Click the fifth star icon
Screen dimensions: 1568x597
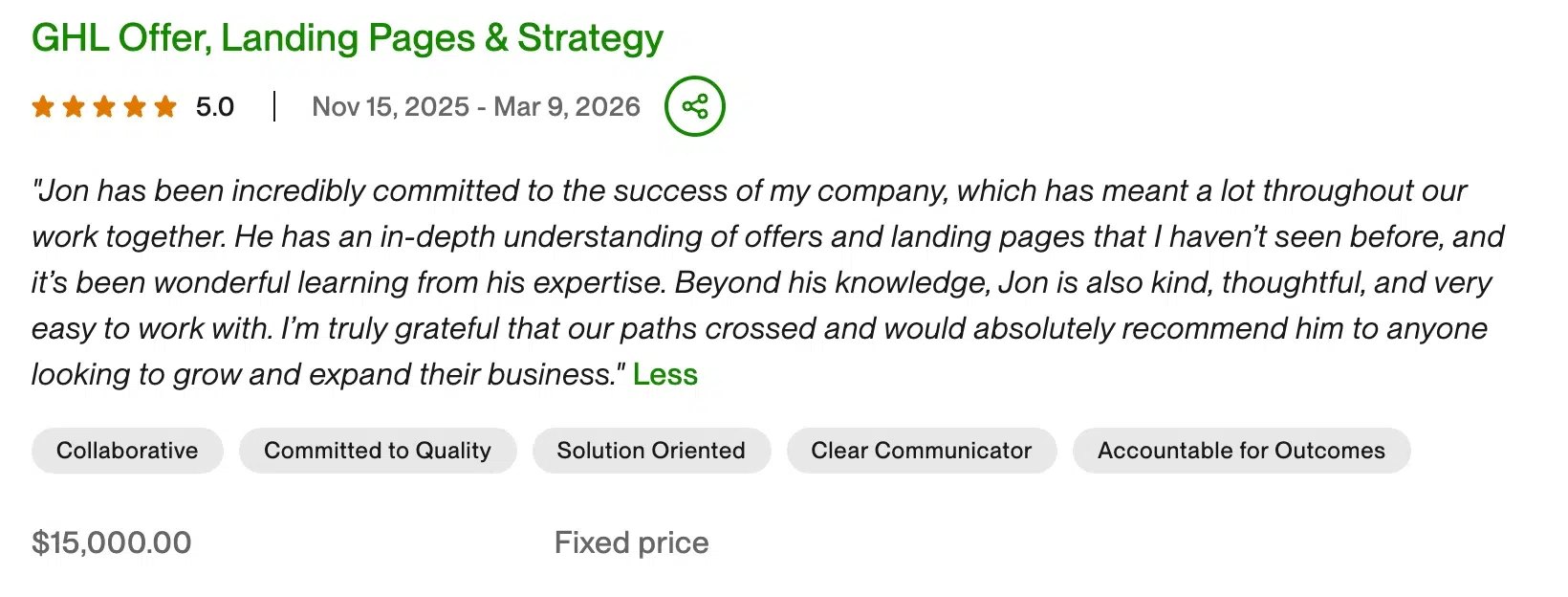(x=165, y=107)
